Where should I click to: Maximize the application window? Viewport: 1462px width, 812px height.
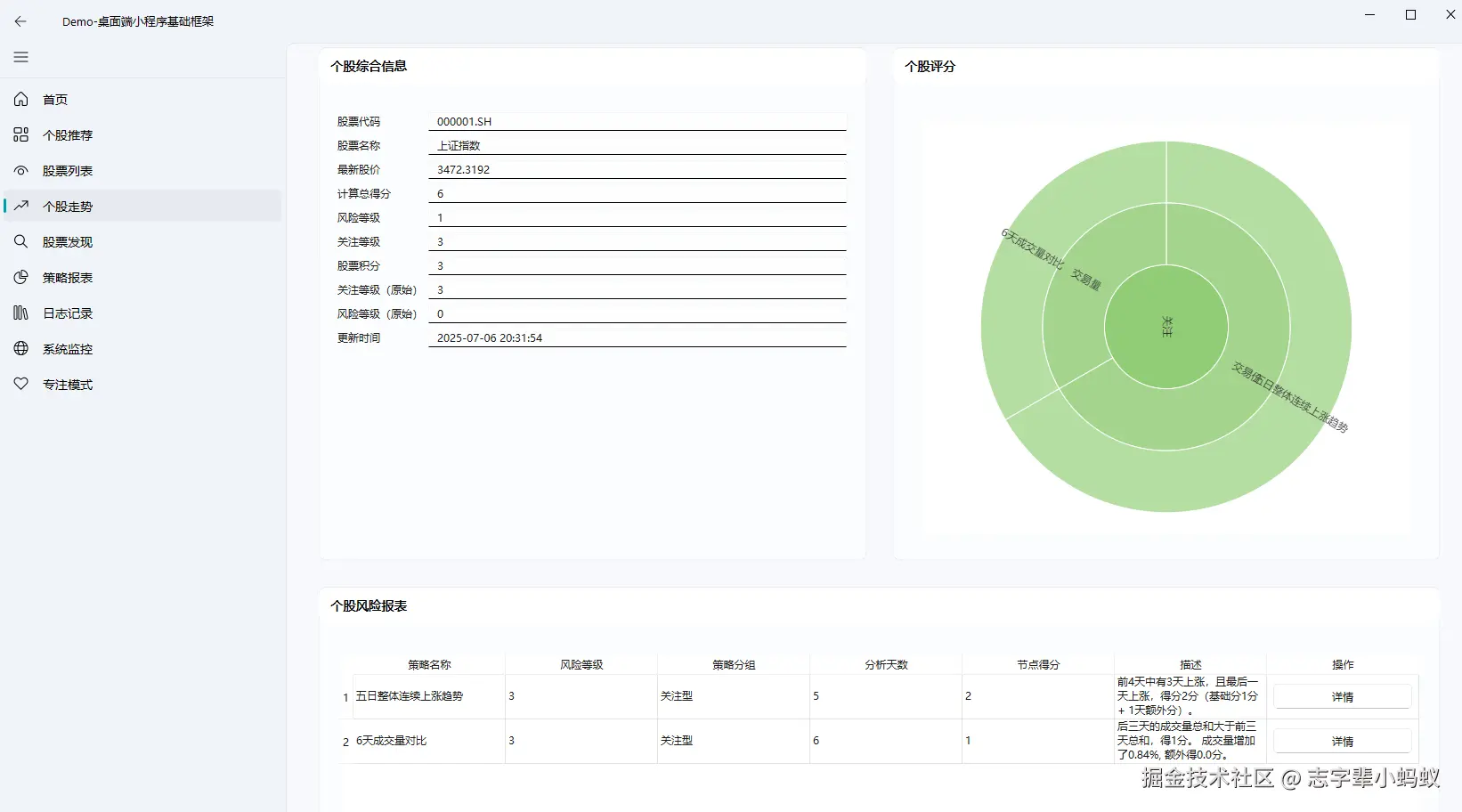[1410, 14]
